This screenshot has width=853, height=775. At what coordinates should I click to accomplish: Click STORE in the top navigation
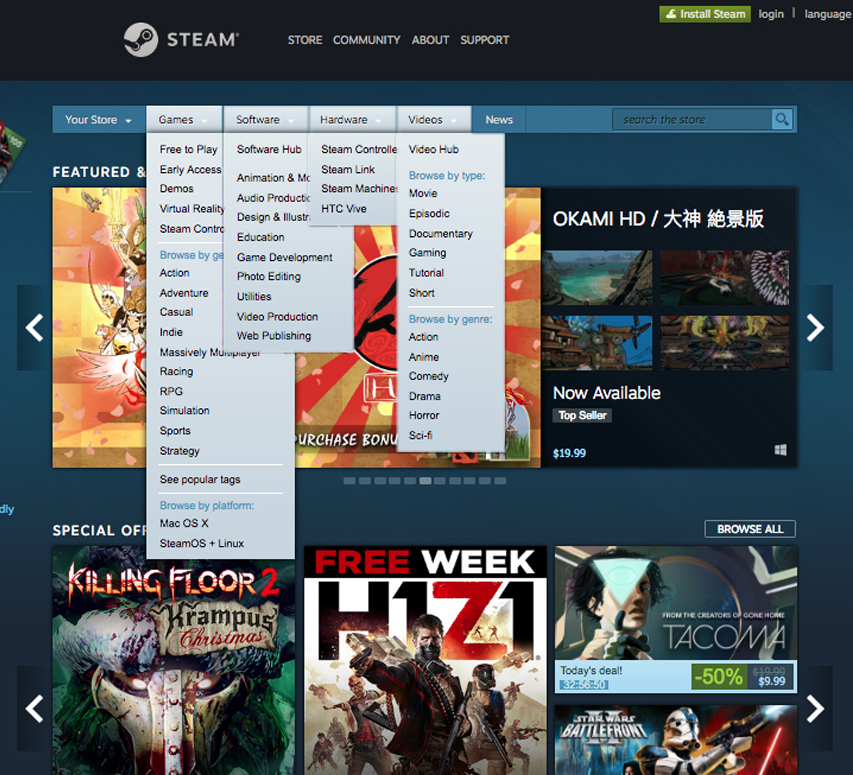point(305,40)
